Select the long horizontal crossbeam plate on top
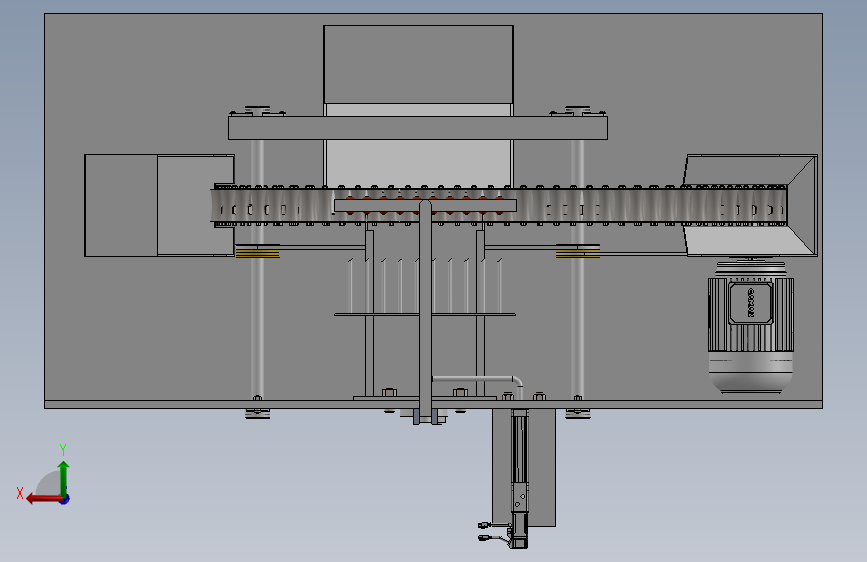The height and width of the screenshot is (562, 867). pyautogui.click(x=418, y=128)
